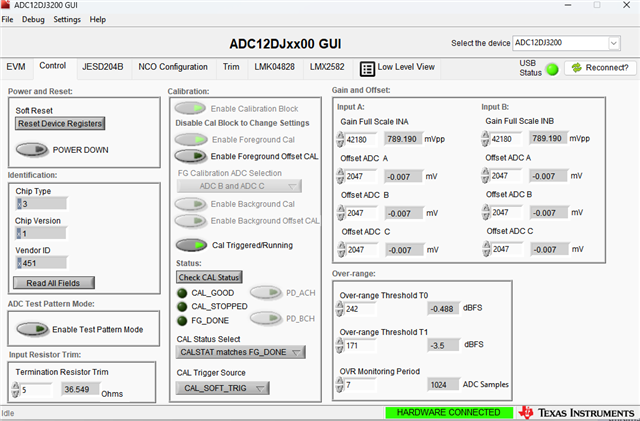Click the Read All Fields button
640x421 pixels.
[x=53, y=283]
